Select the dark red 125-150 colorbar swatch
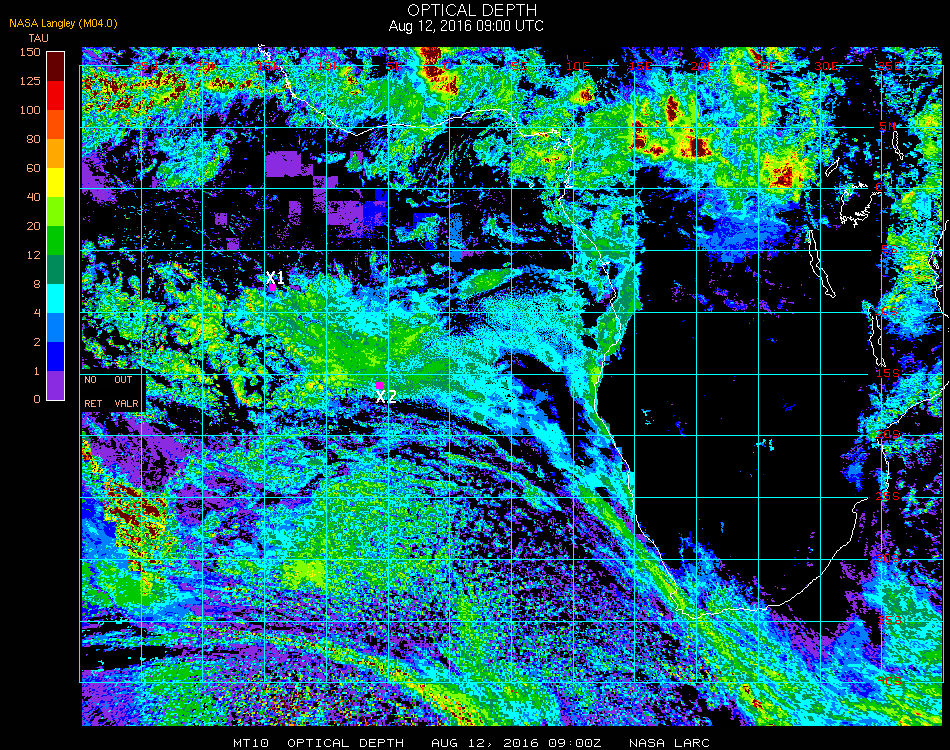The height and width of the screenshot is (750, 950). (56, 66)
